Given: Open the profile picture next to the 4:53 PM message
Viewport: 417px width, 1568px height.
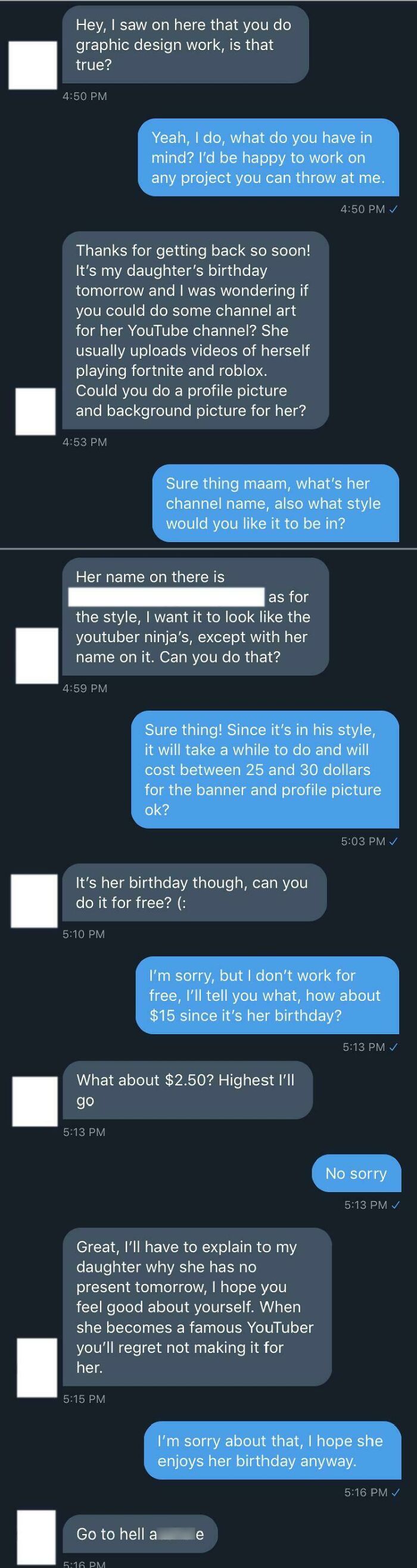Looking at the screenshot, I should [x=35, y=412].
